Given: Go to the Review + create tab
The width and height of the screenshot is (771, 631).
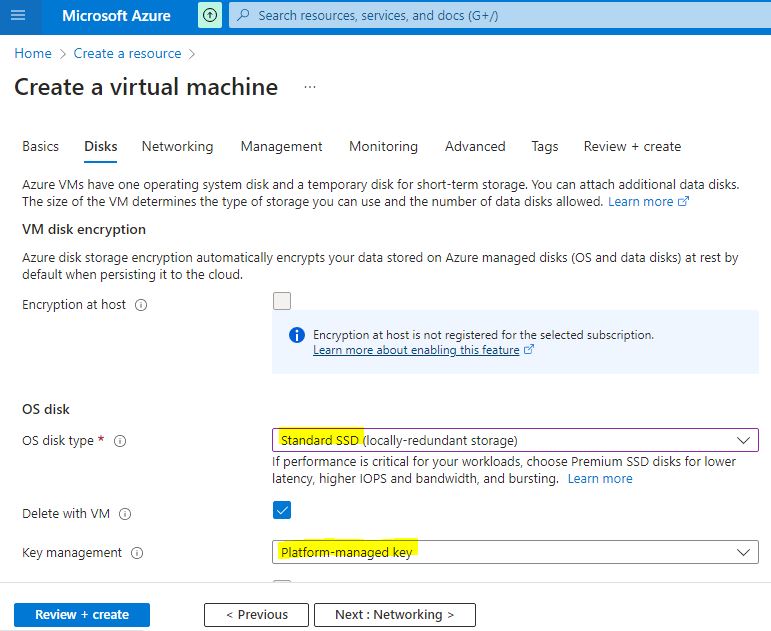Looking at the screenshot, I should click(x=632, y=146).
